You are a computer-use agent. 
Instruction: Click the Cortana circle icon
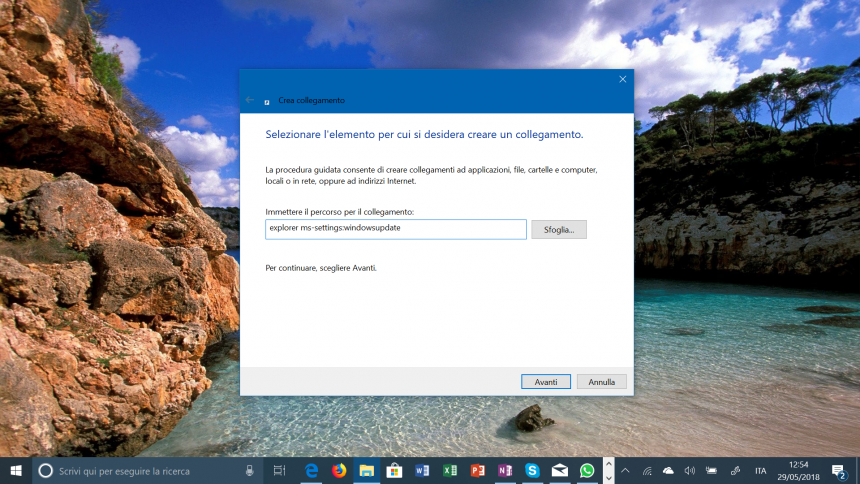click(x=46, y=471)
